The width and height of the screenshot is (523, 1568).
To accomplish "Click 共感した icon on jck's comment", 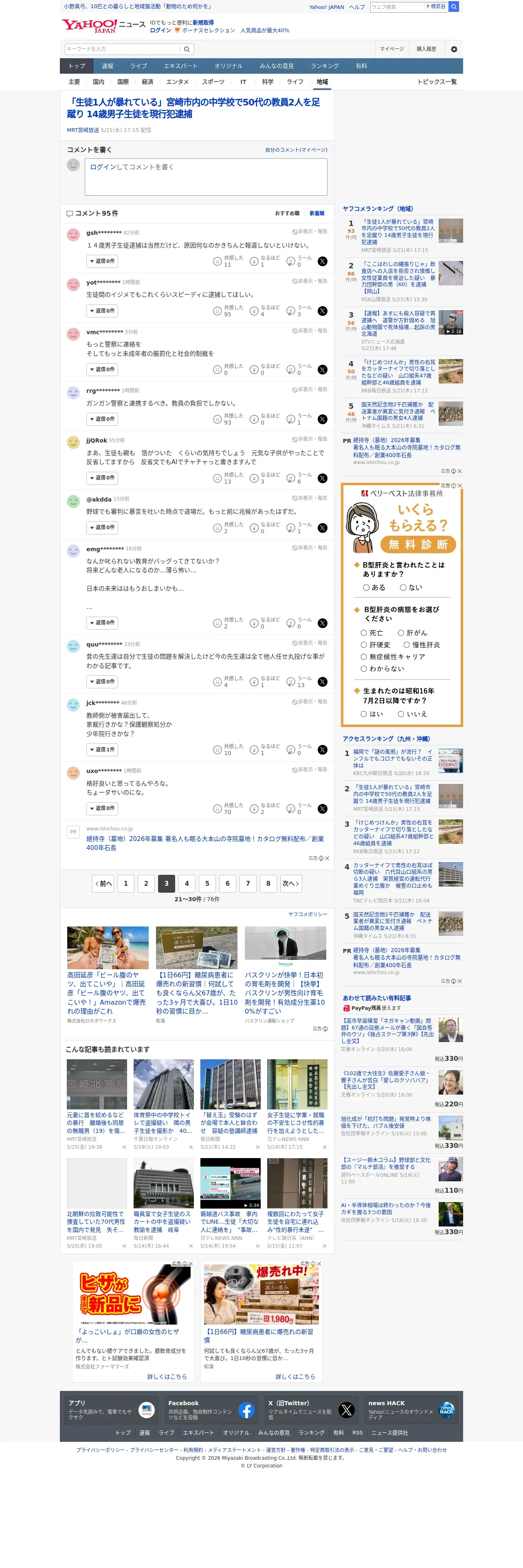I will (217, 750).
